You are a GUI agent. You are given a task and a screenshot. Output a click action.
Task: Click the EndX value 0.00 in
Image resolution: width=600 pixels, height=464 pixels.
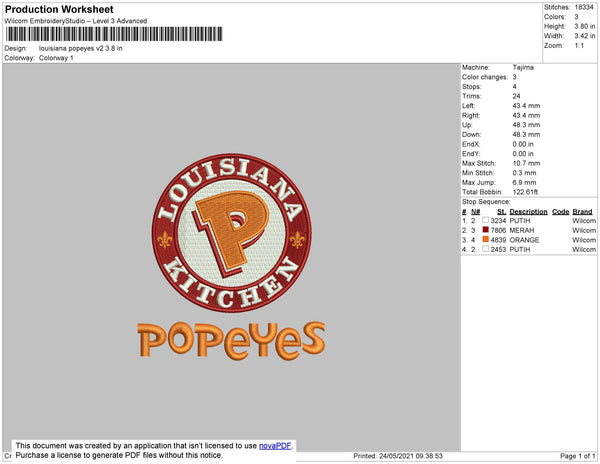pyautogui.click(x=523, y=144)
